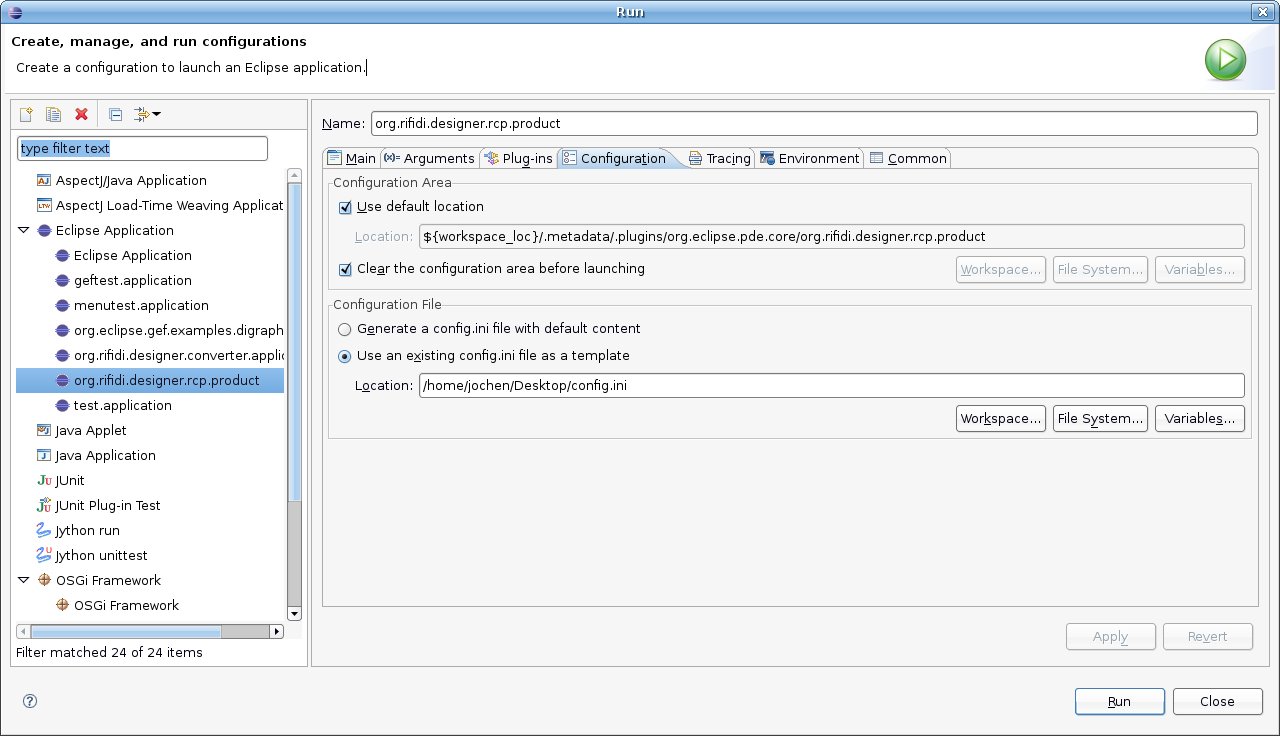Viewport: 1280px width, 736px height.
Task: Switch to the Common tab
Action: 908,158
